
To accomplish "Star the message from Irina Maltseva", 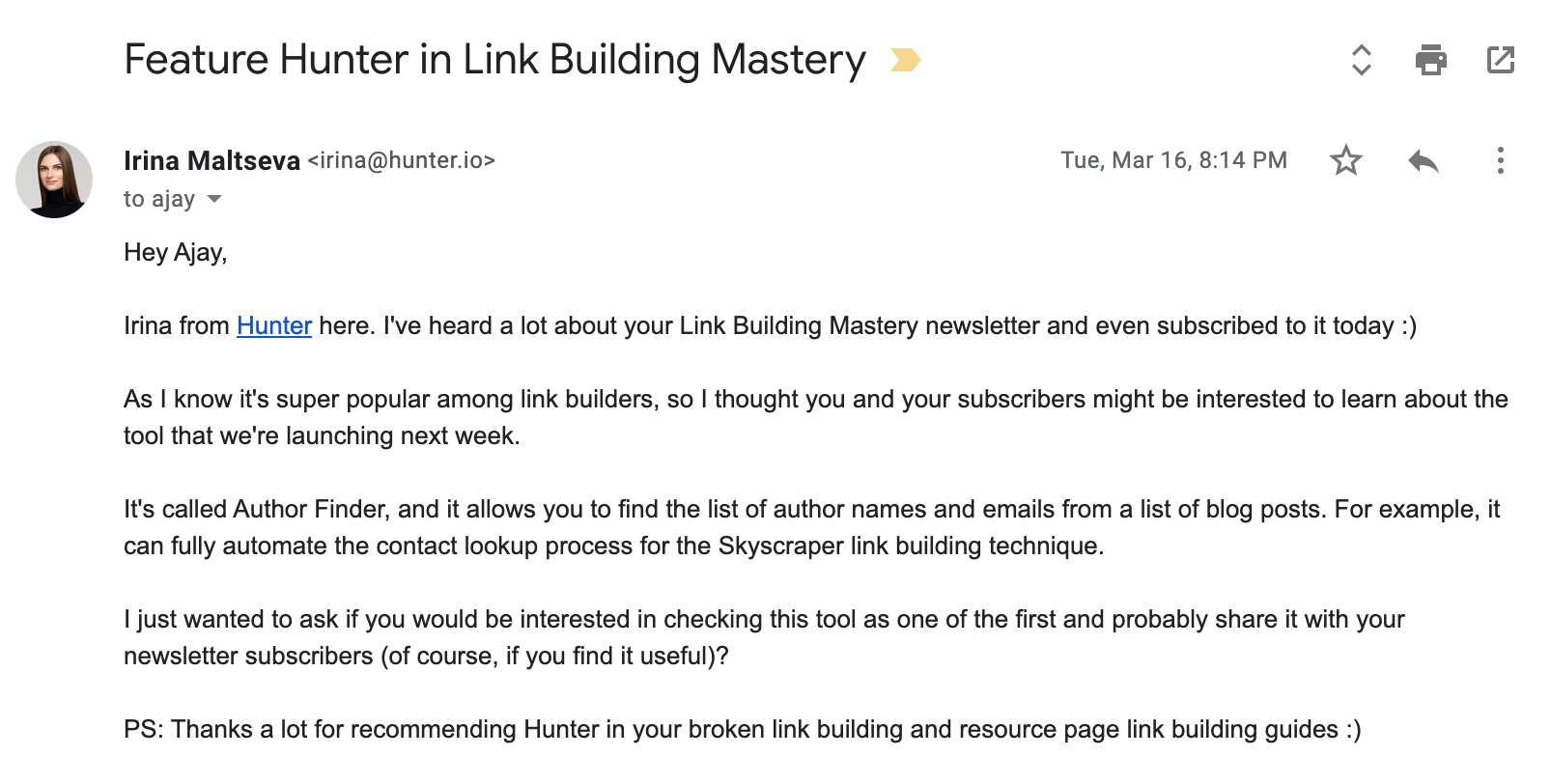I will [1345, 160].
